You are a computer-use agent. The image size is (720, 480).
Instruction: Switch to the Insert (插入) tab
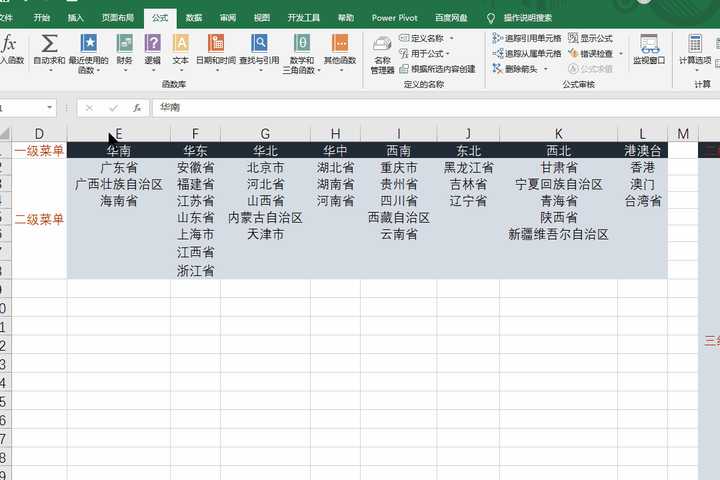point(76,18)
